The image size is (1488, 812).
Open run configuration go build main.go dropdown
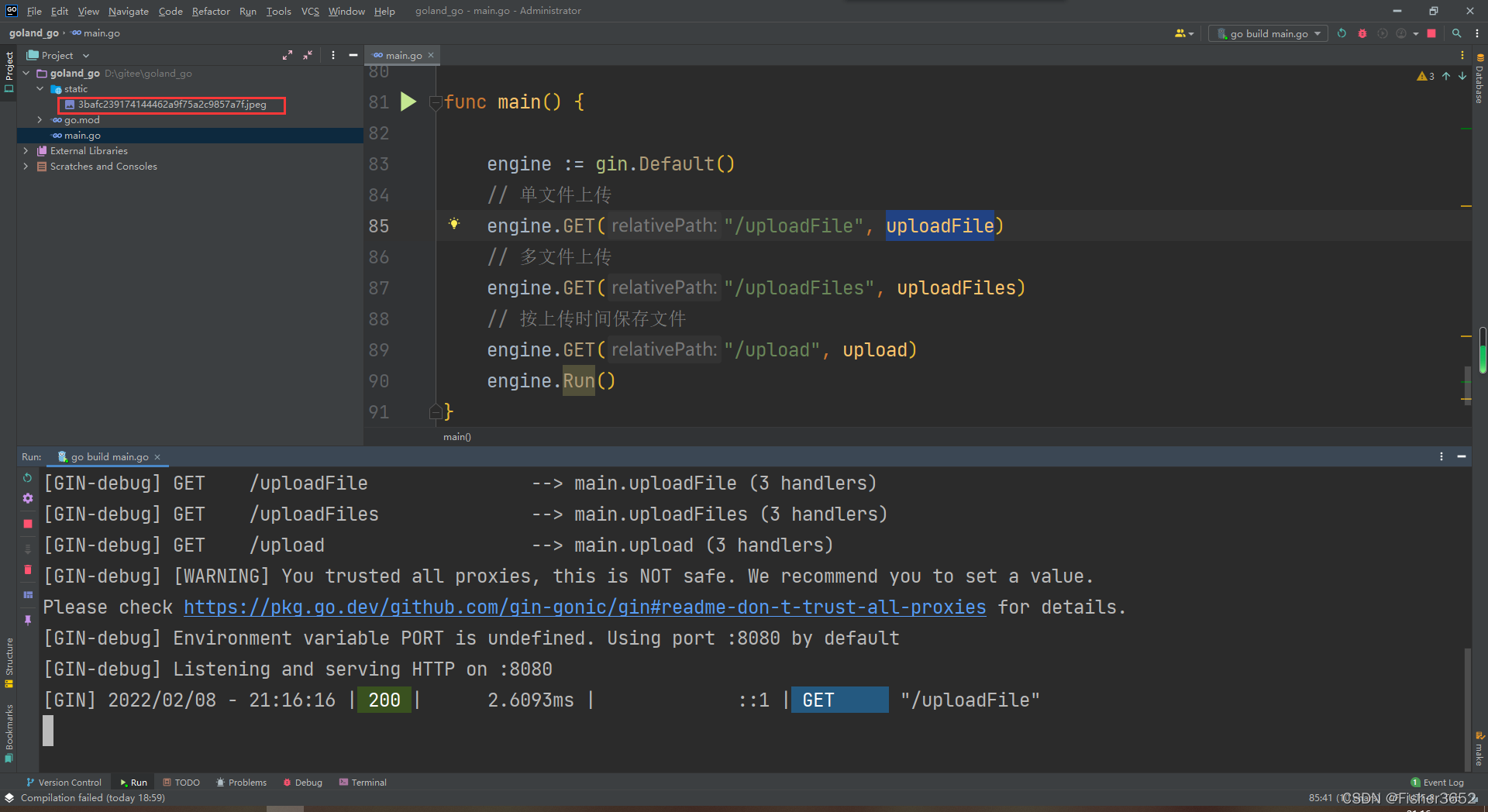pyautogui.click(x=1268, y=33)
